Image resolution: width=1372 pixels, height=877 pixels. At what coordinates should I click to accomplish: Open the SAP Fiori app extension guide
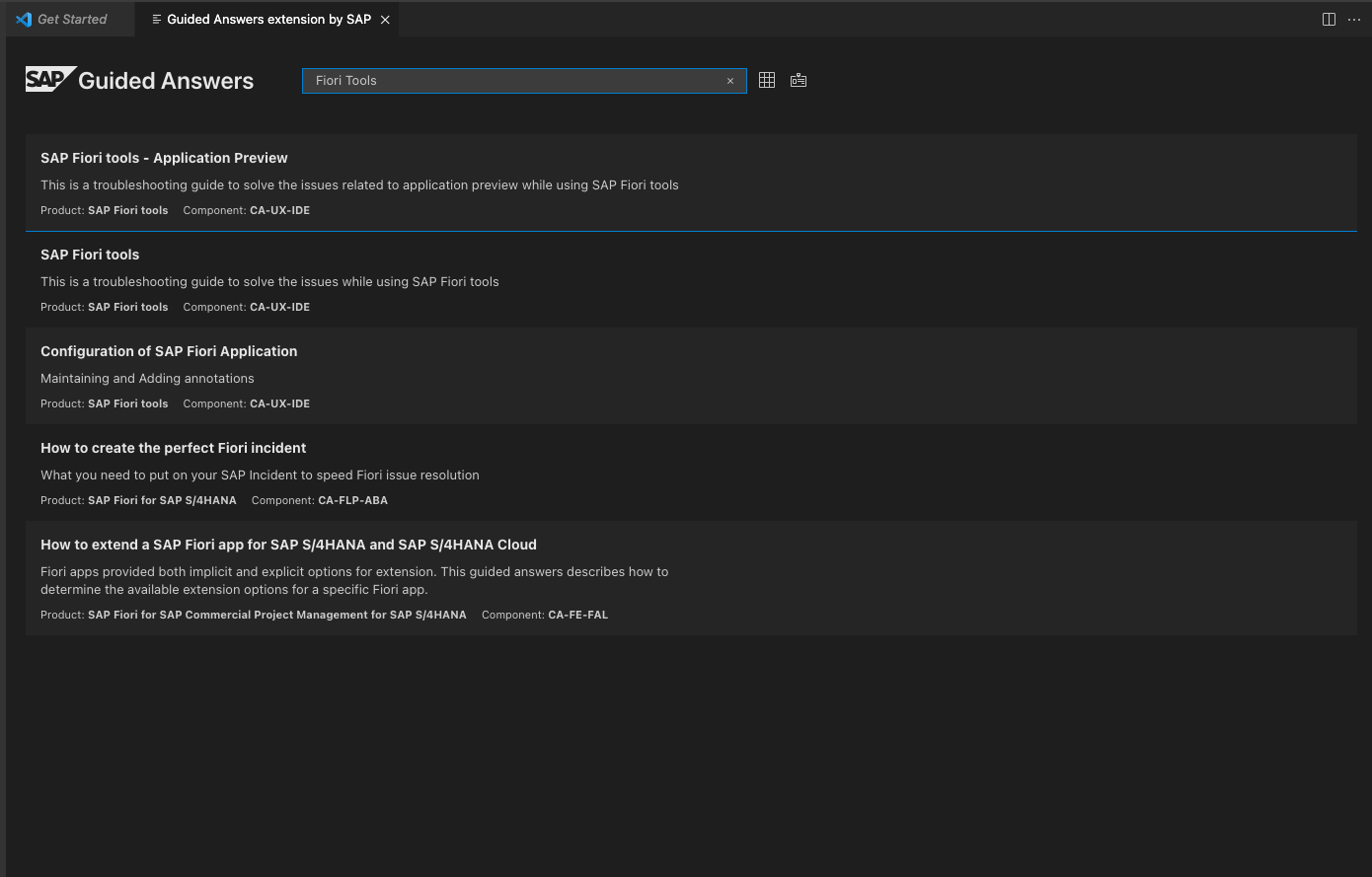pyautogui.click(x=288, y=545)
